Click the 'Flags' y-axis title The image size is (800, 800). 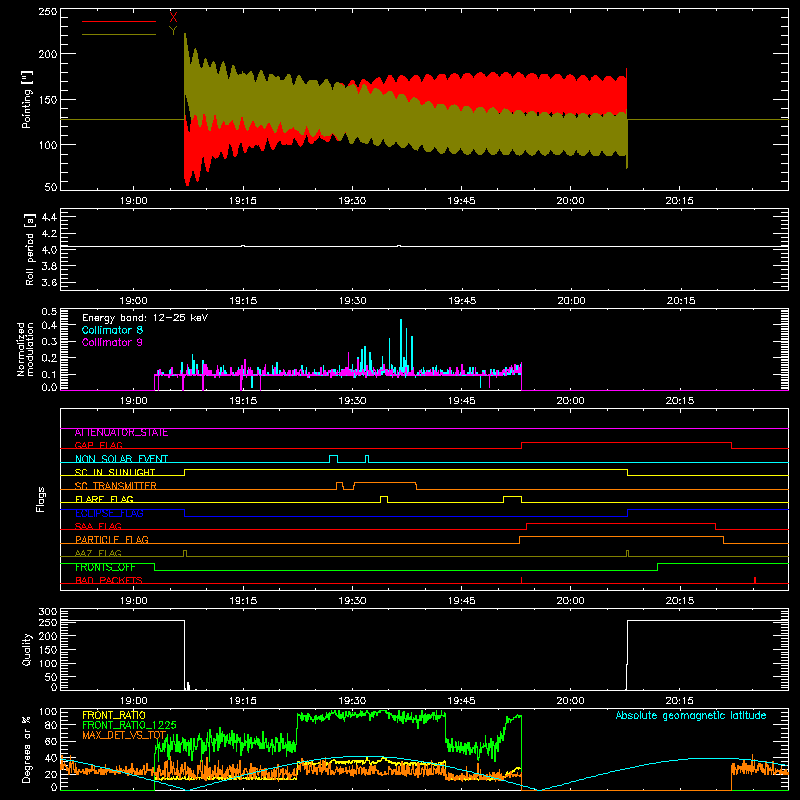click(41, 499)
